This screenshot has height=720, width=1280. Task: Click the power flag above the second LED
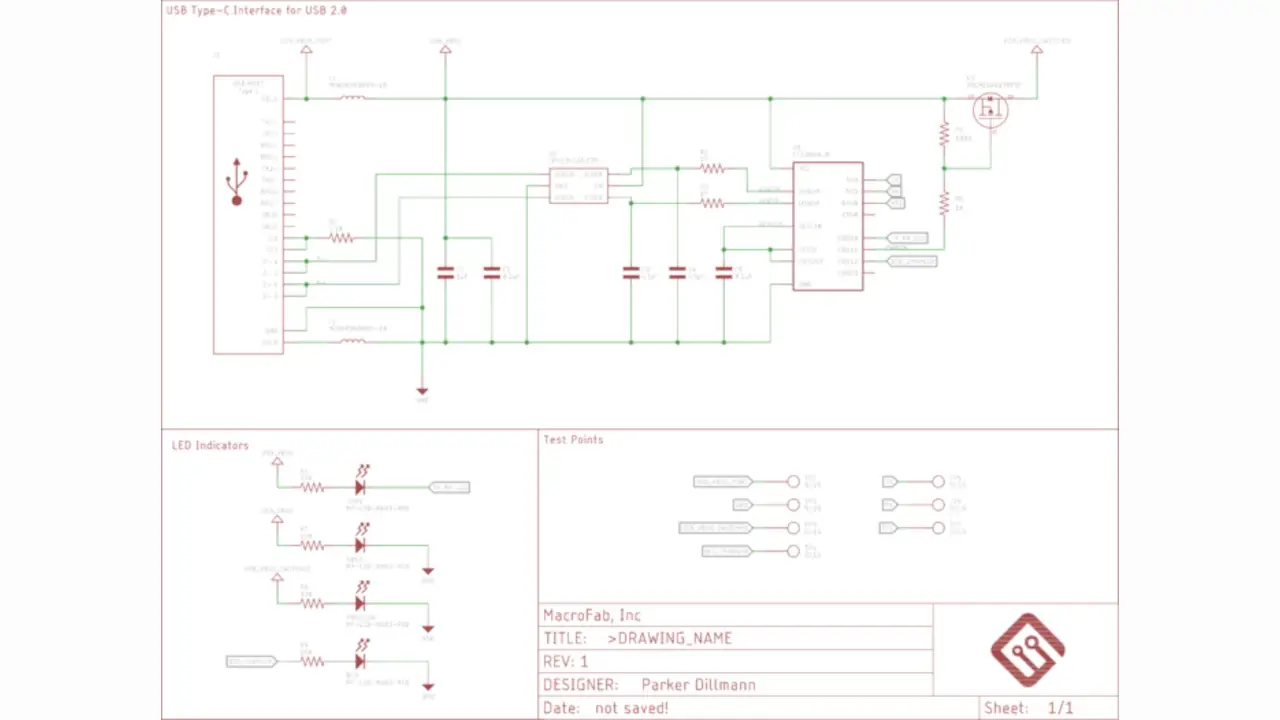(277, 521)
